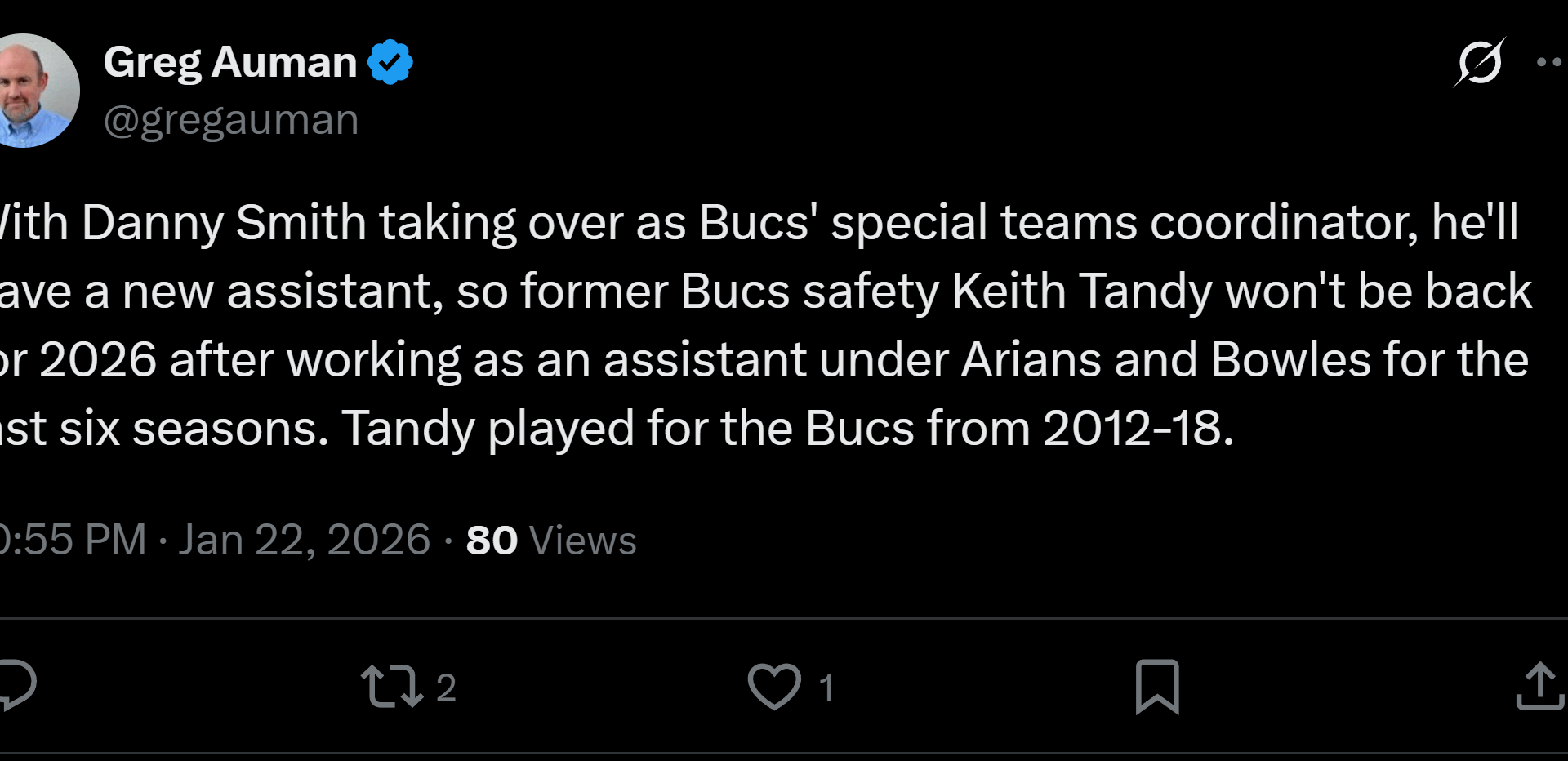
Task: Click the Greg Auman display name
Action: (x=231, y=60)
